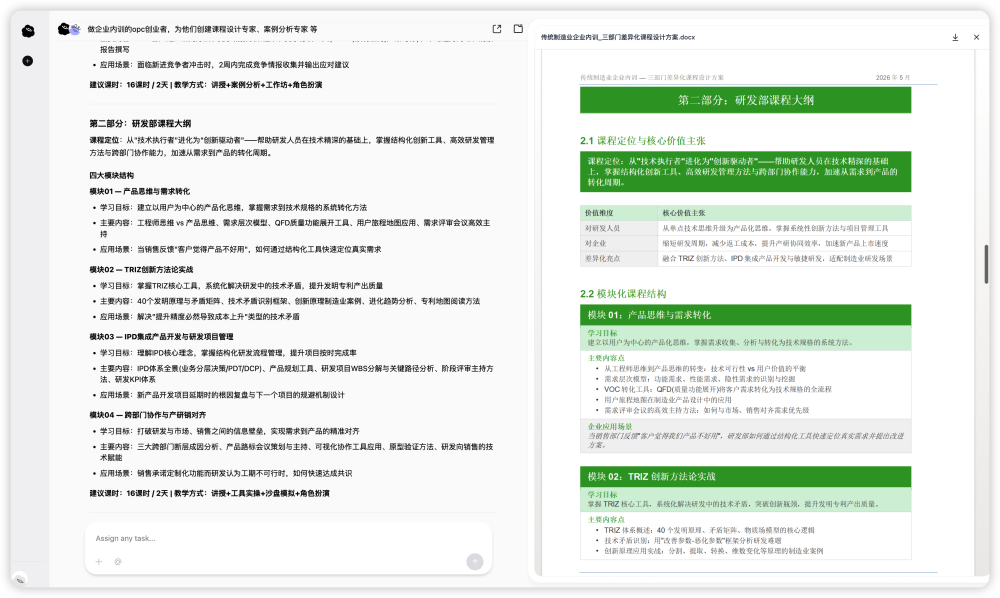Viewport: 1000px width, 598px height.
Task: Start a new task with the sidebar plus icon
Action: click(27, 61)
